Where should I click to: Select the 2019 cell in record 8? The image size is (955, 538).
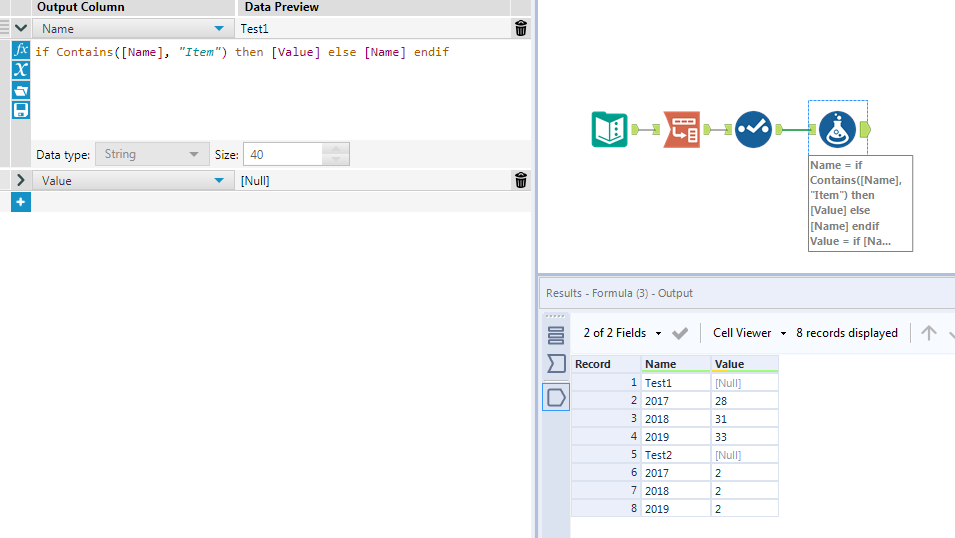tap(675, 509)
